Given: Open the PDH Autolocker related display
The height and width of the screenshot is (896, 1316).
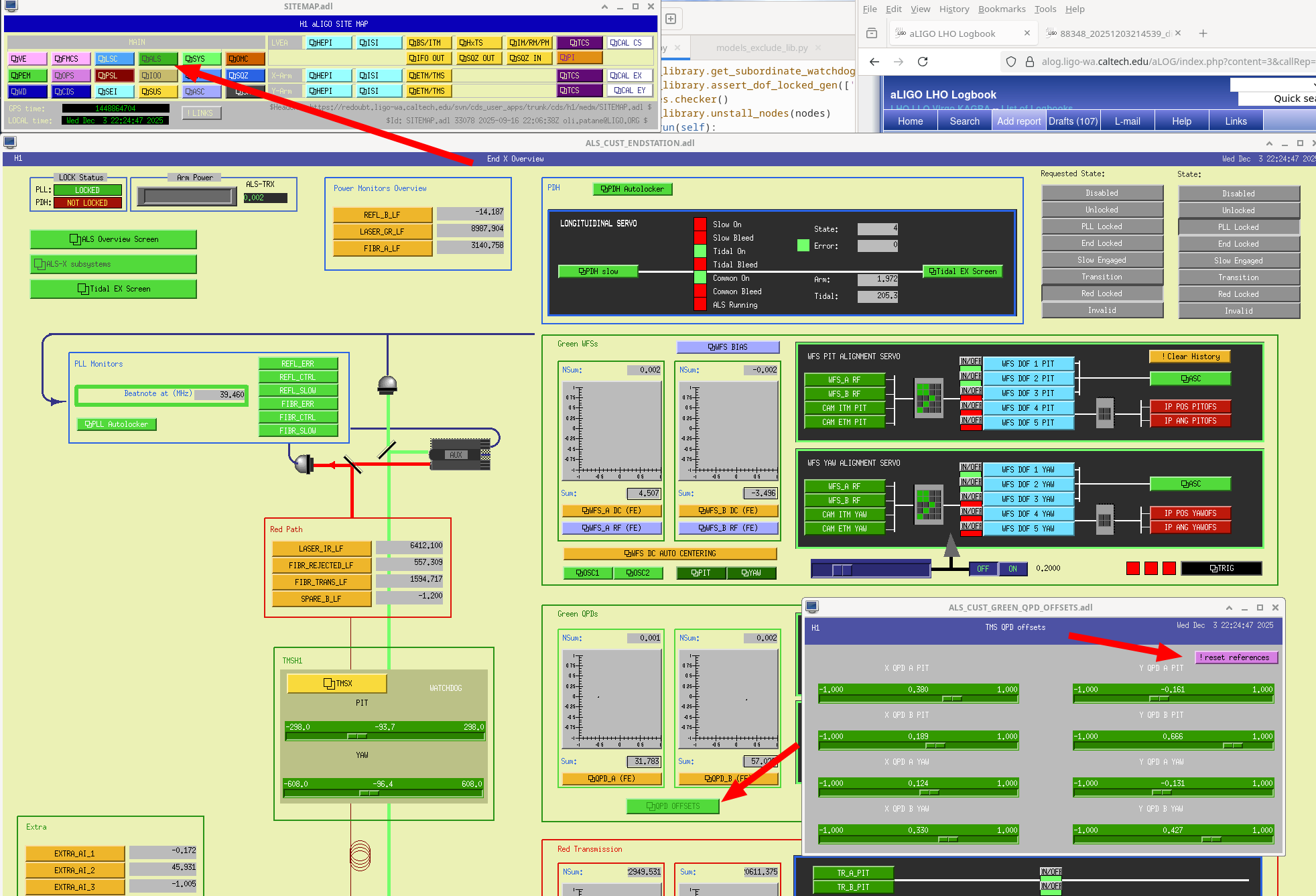Looking at the screenshot, I should pos(632,189).
